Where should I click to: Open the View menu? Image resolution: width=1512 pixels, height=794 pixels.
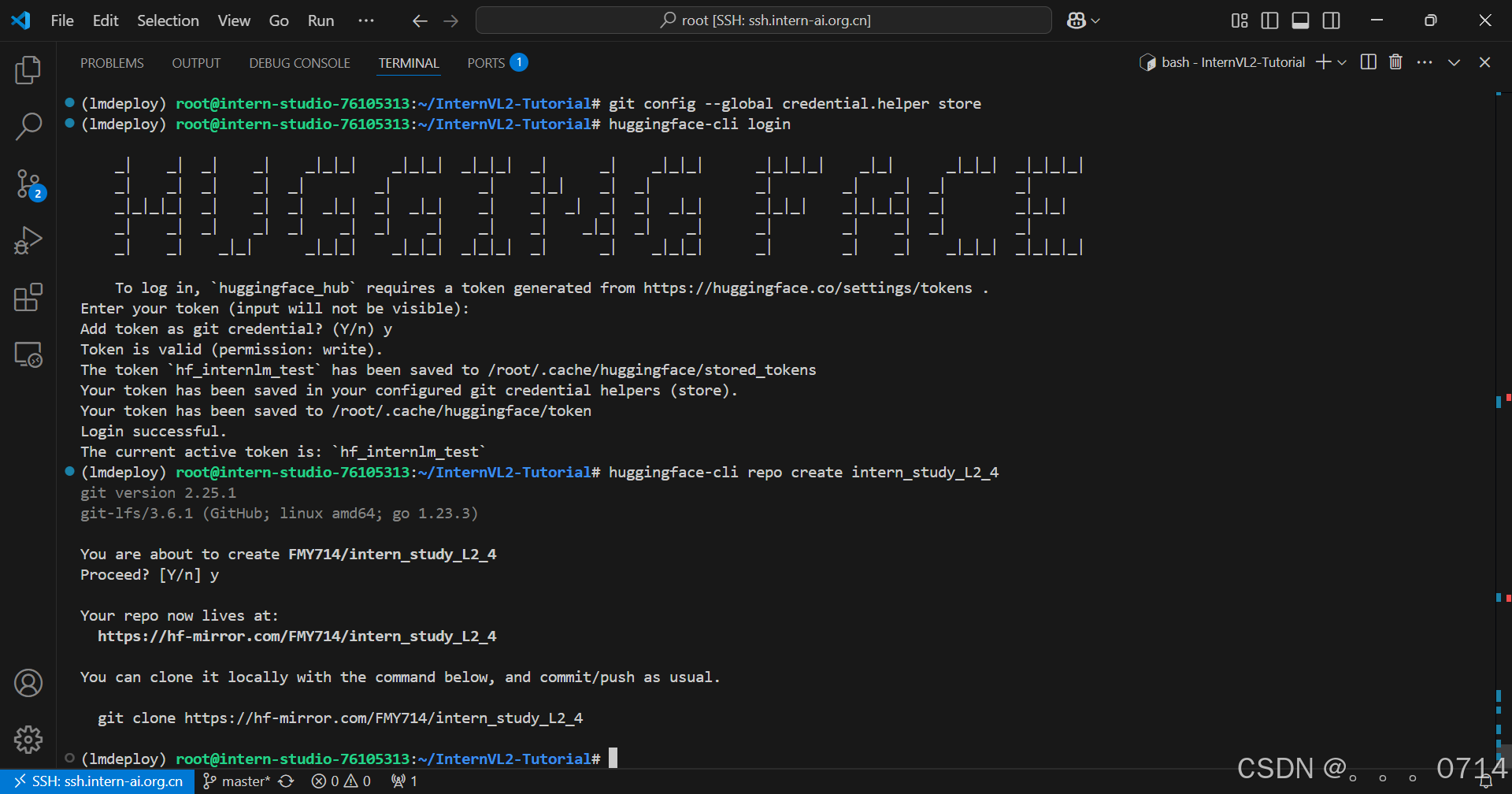[x=234, y=20]
